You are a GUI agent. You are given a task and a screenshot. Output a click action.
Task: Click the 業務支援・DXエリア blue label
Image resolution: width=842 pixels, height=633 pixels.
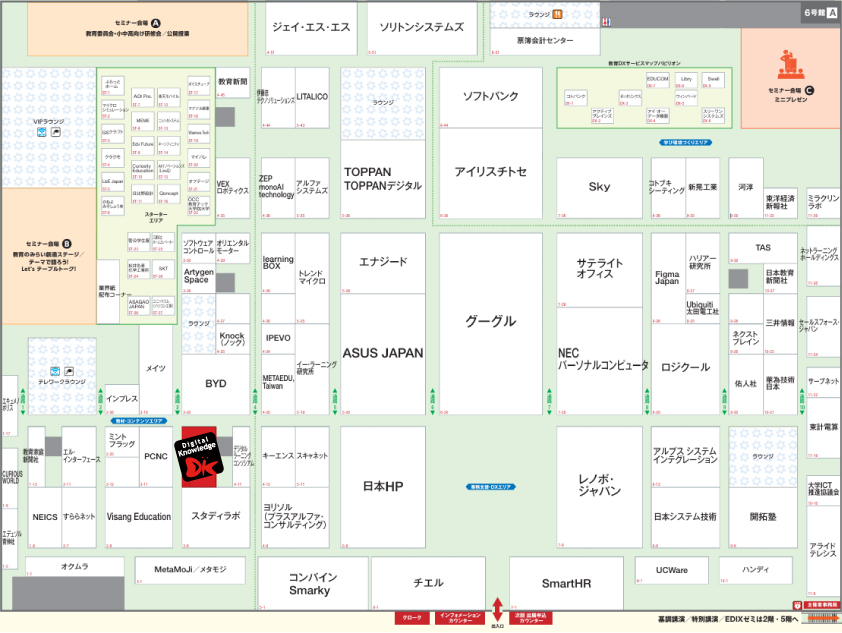tap(491, 487)
